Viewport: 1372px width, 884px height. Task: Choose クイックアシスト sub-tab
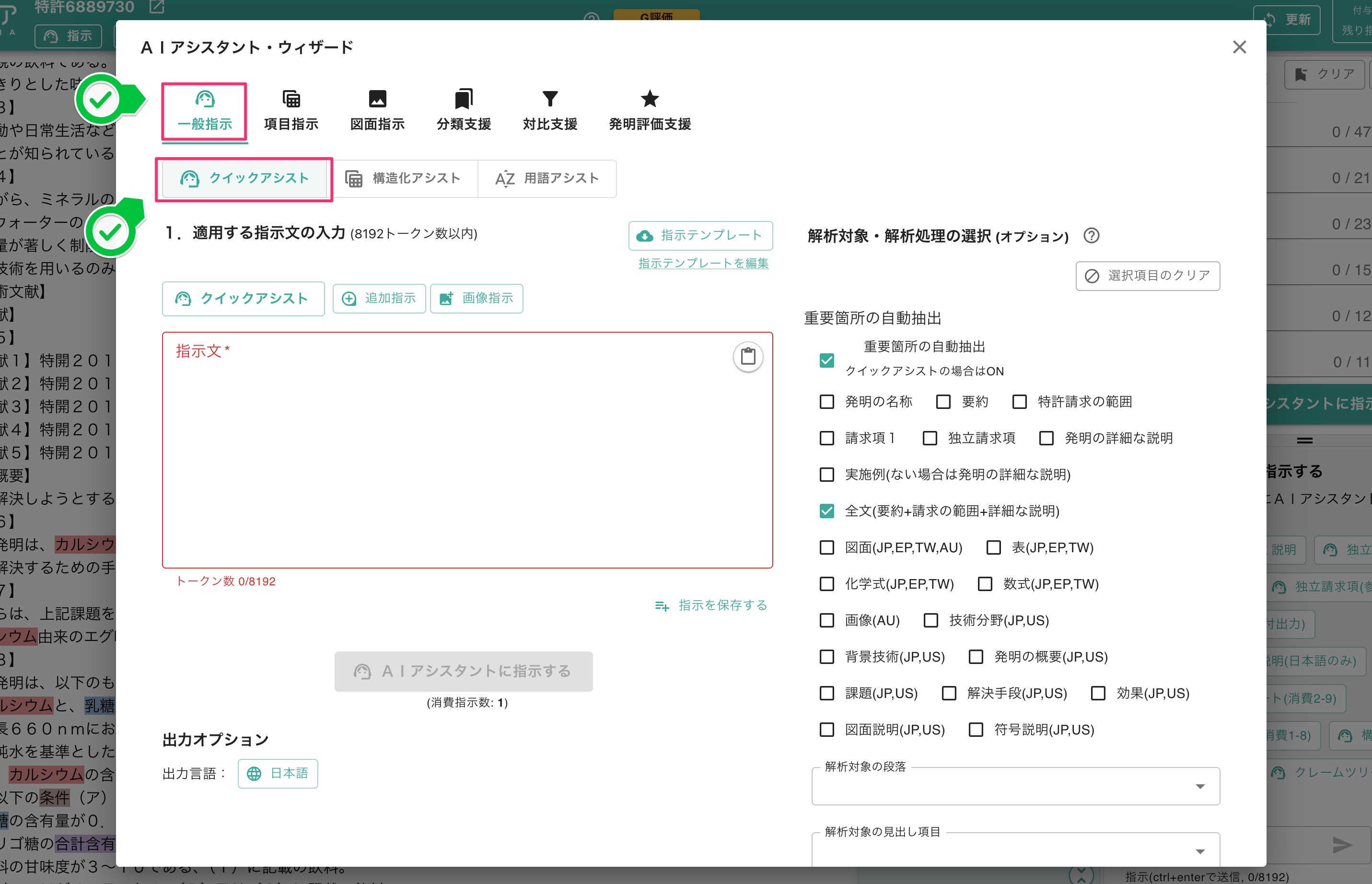pyautogui.click(x=244, y=178)
